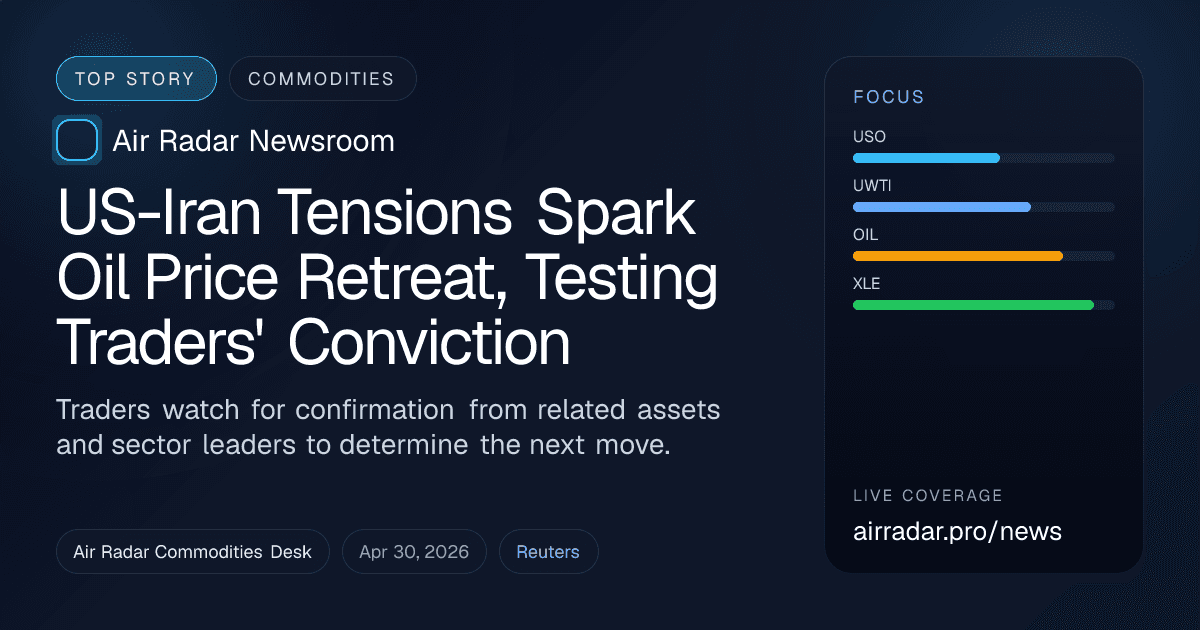Click the article subtitle about traders
The height and width of the screenshot is (630, 1200).
coord(388,427)
